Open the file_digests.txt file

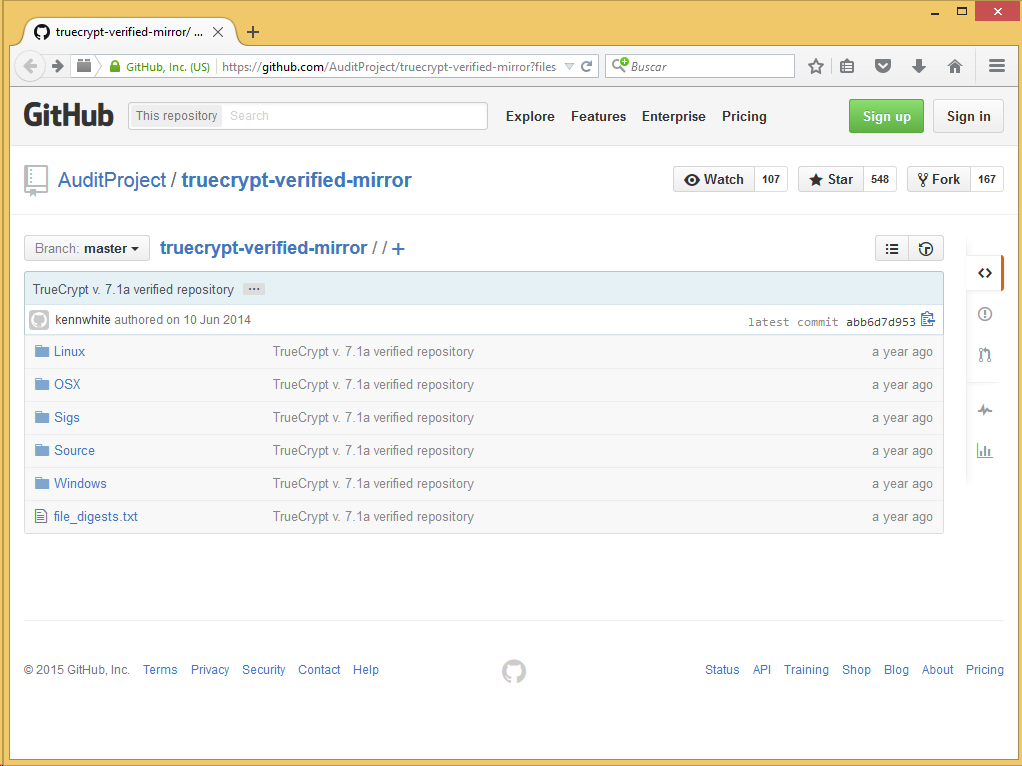pyautogui.click(x=96, y=516)
